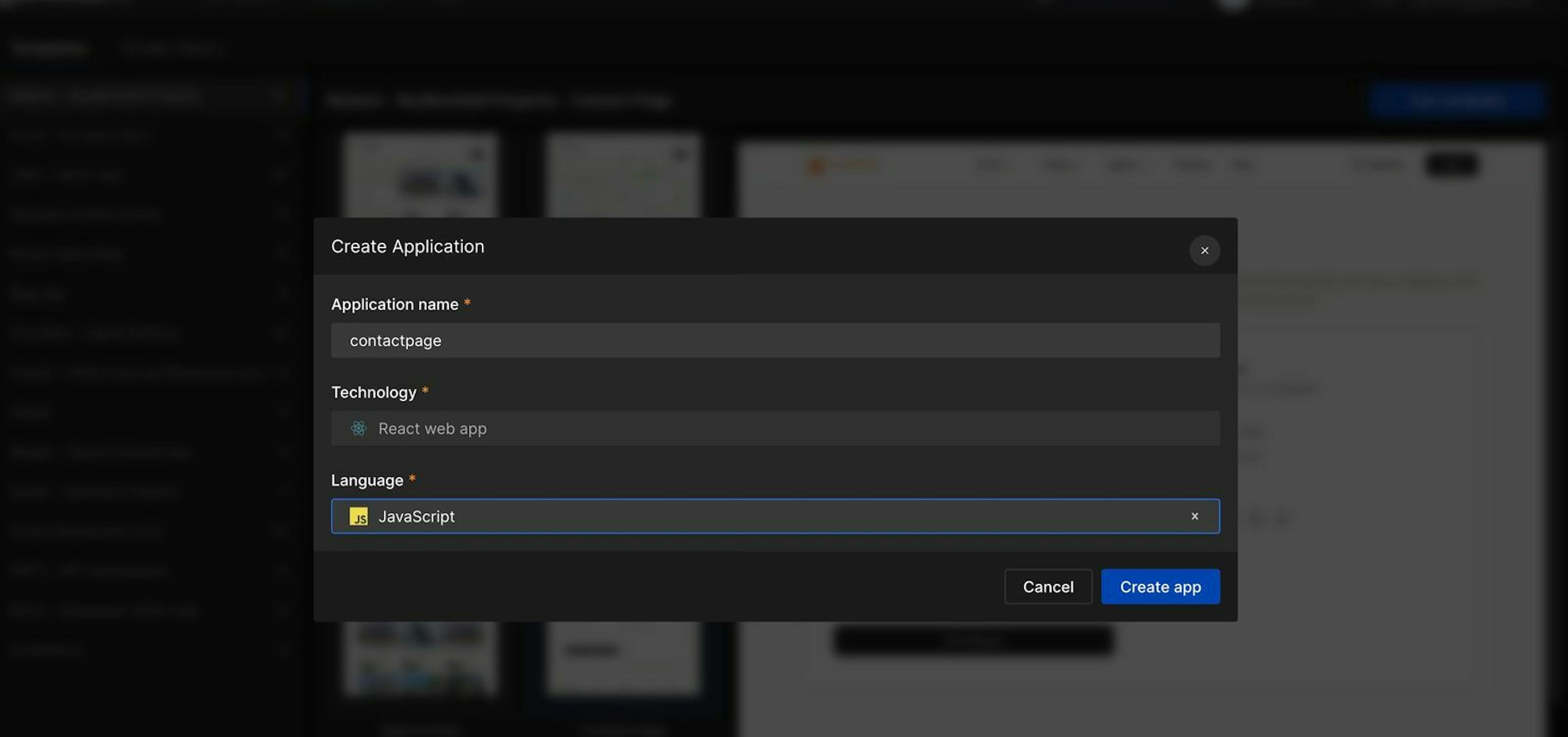Open the Technology React web app selector

pyautogui.click(x=775, y=428)
